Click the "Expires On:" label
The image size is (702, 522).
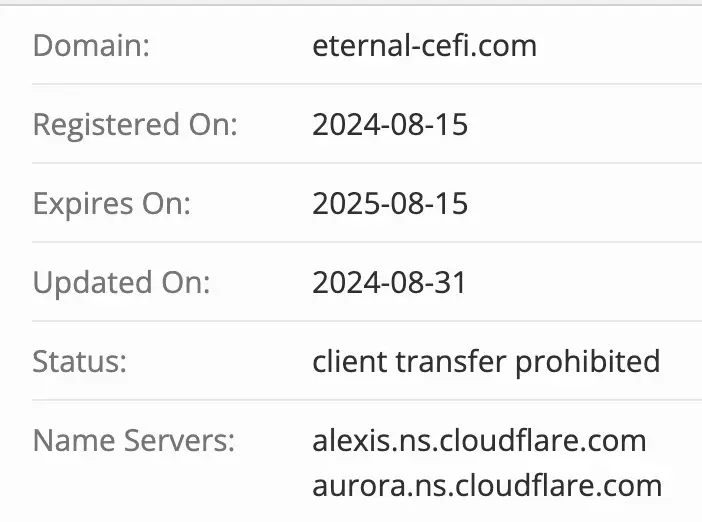(111, 204)
